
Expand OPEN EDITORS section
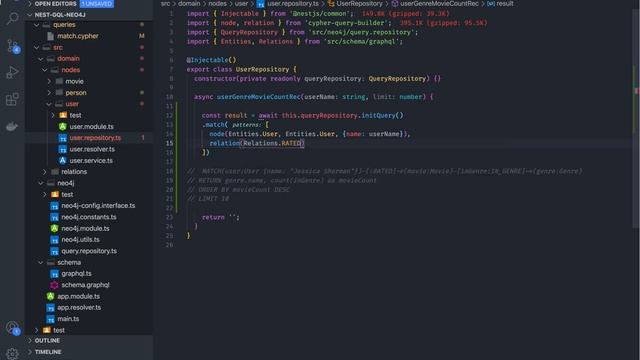click(30, 4)
